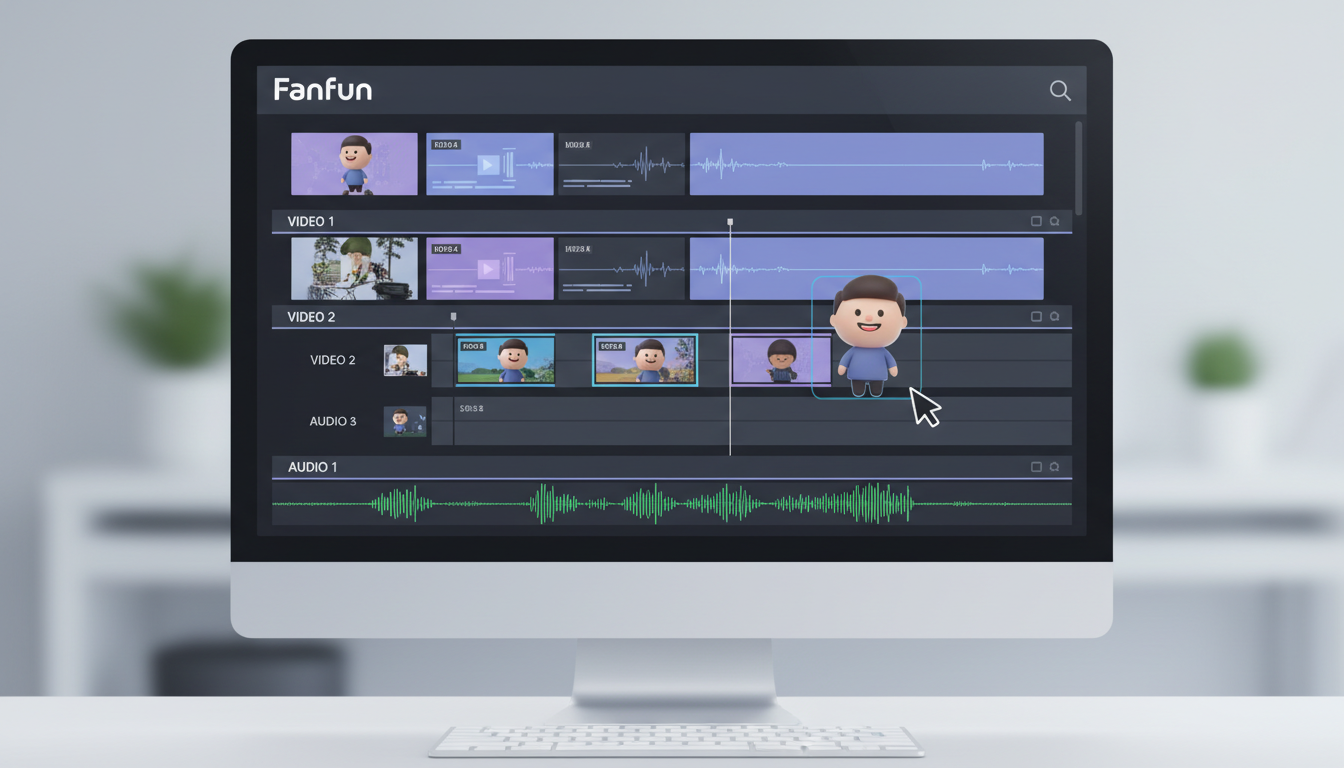Viewport: 1344px width, 768px height.
Task: Select the long blue waveform clip in VIDEO 1 track
Action: [x=867, y=268]
